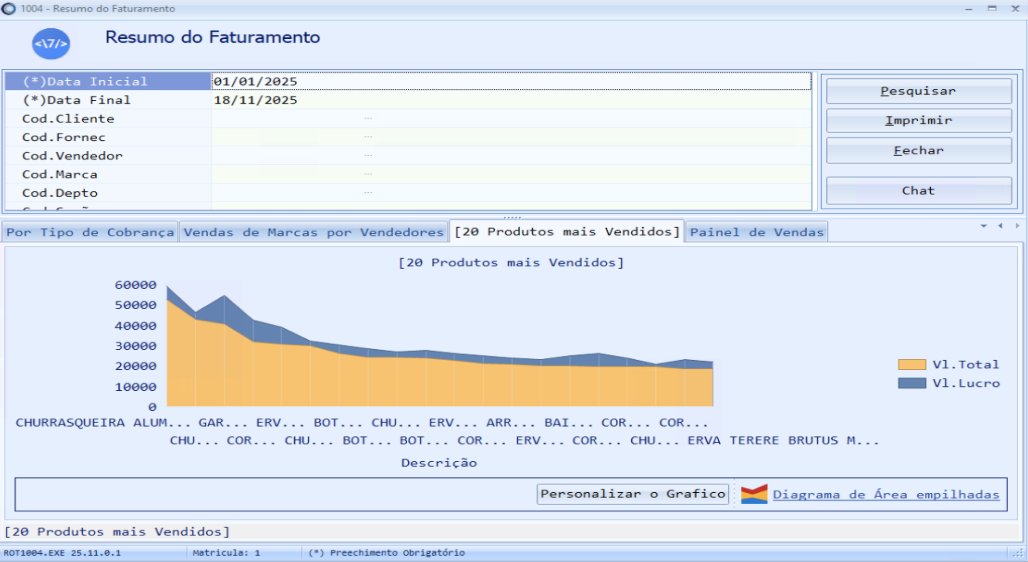Open Vendas de Marcas por Vendedores tab
The height and width of the screenshot is (562, 1028).
coord(313,232)
